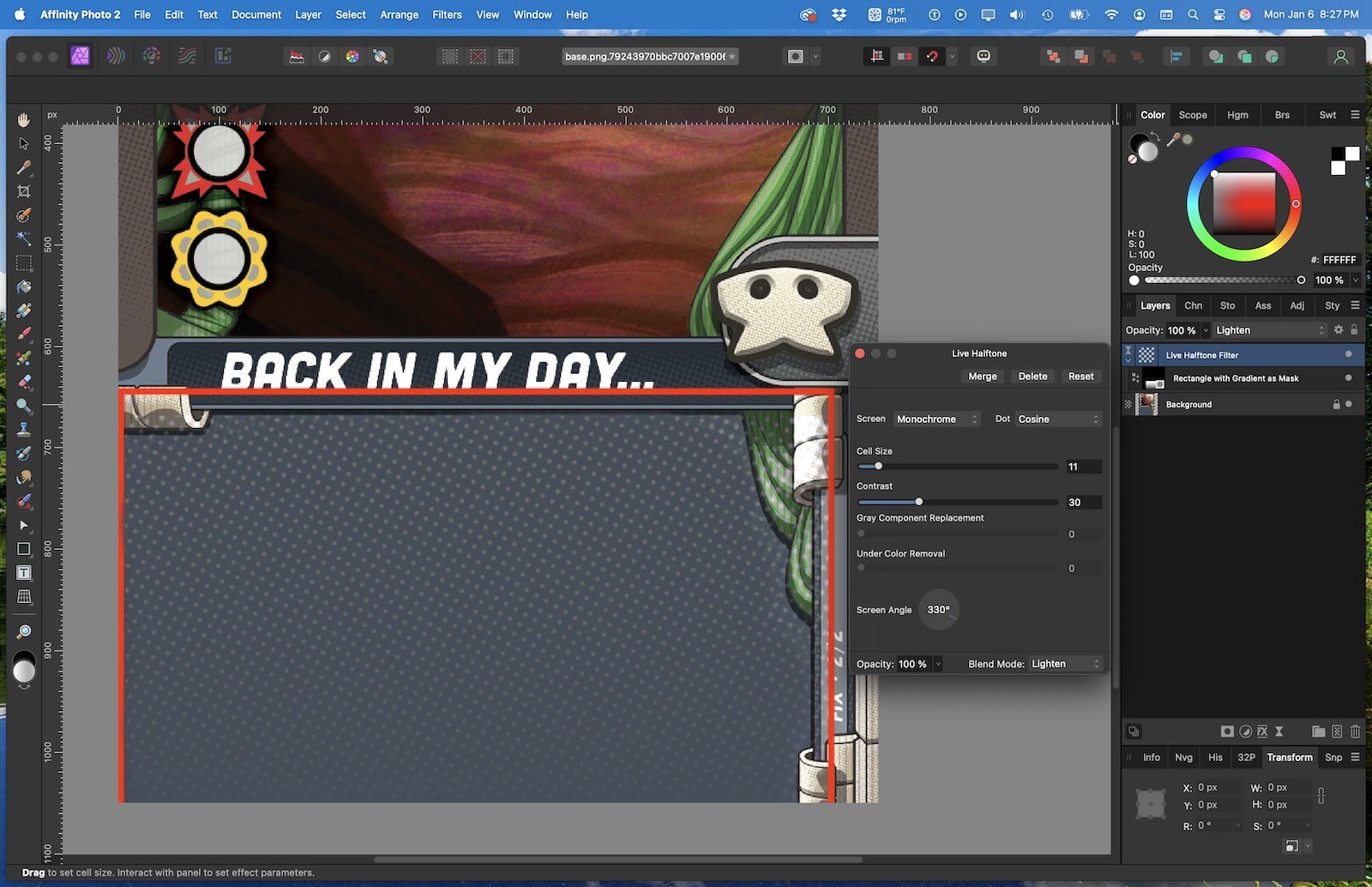The height and width of the screenshot is (887, 1372).
Task: Toggle Force Pixel Alignment button
Action: [x=876, y=57]
